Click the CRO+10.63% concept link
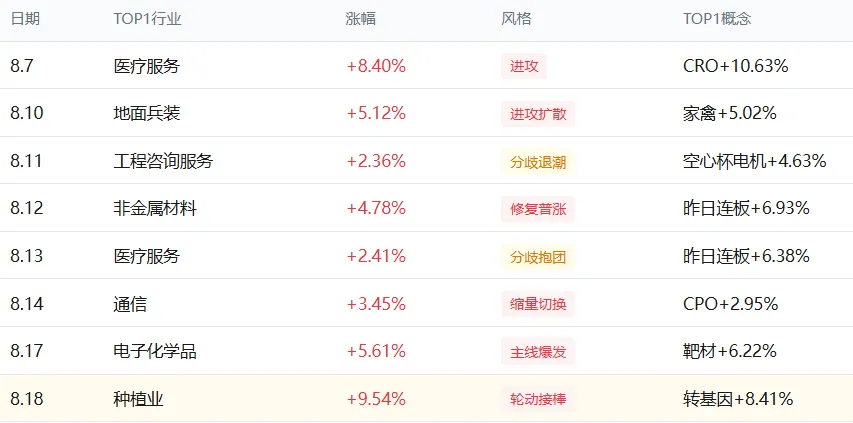Image resolution: width=853 pixels, height=423 pixels. pyautogui.click(x=735, y=66)
